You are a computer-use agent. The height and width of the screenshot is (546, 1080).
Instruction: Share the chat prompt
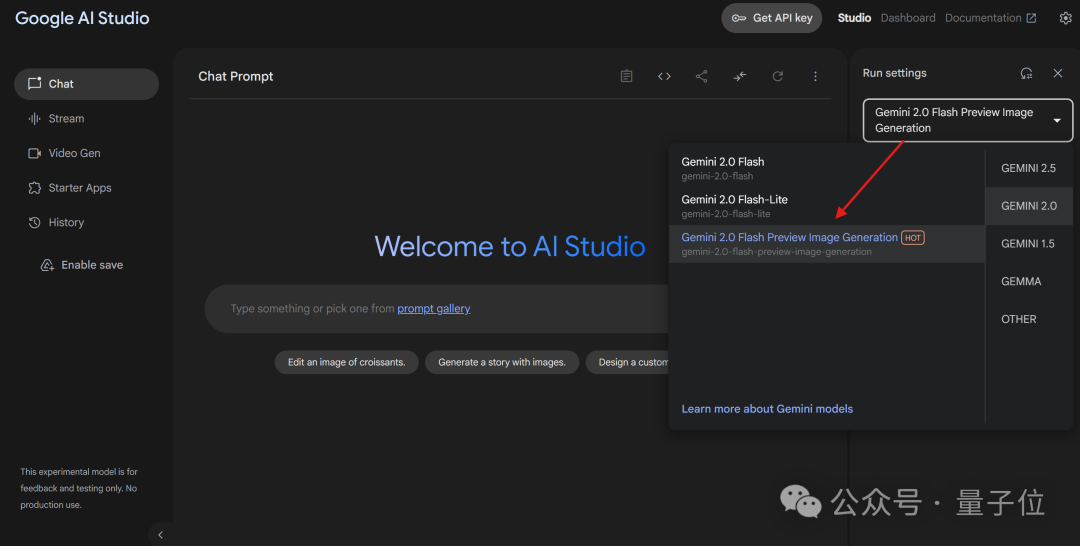[x=702, y=77]
